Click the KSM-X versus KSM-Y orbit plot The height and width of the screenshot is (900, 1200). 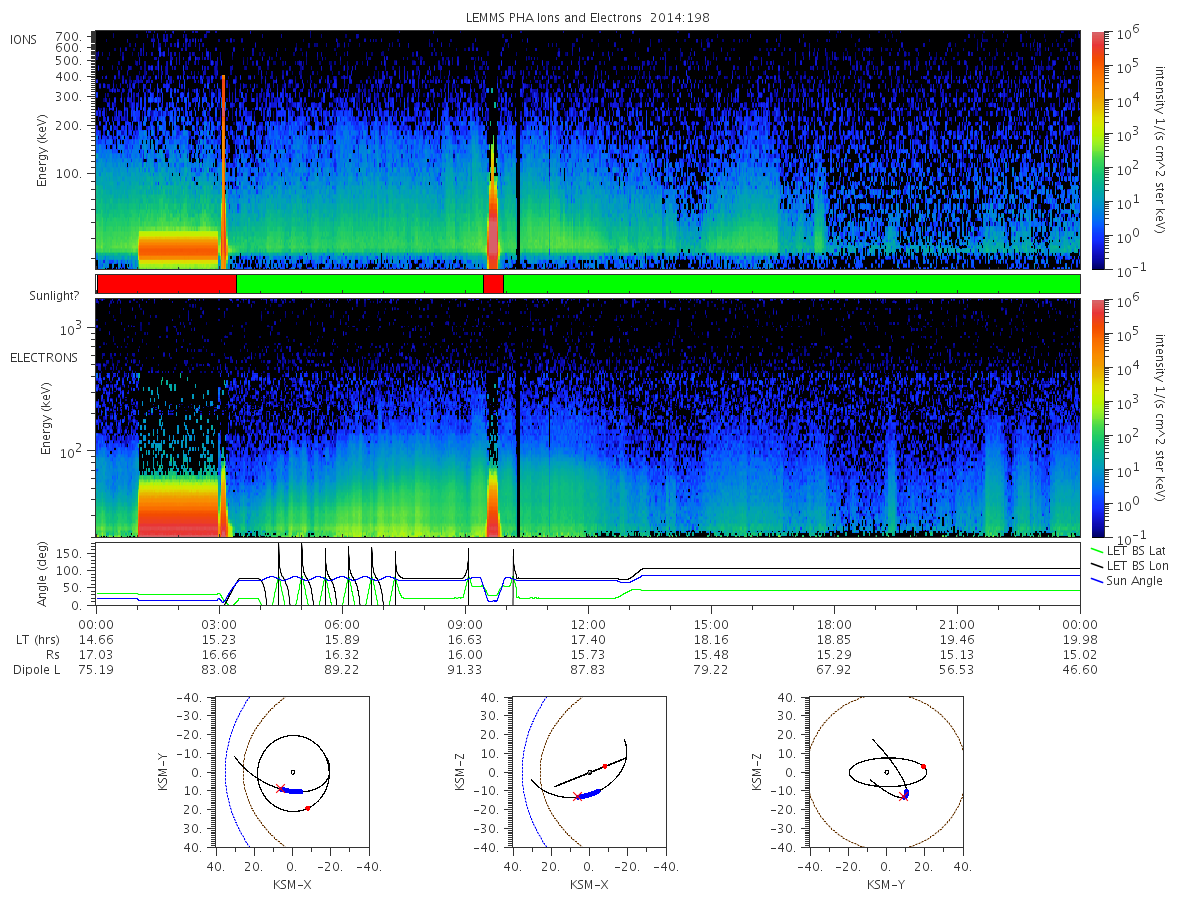290,772
